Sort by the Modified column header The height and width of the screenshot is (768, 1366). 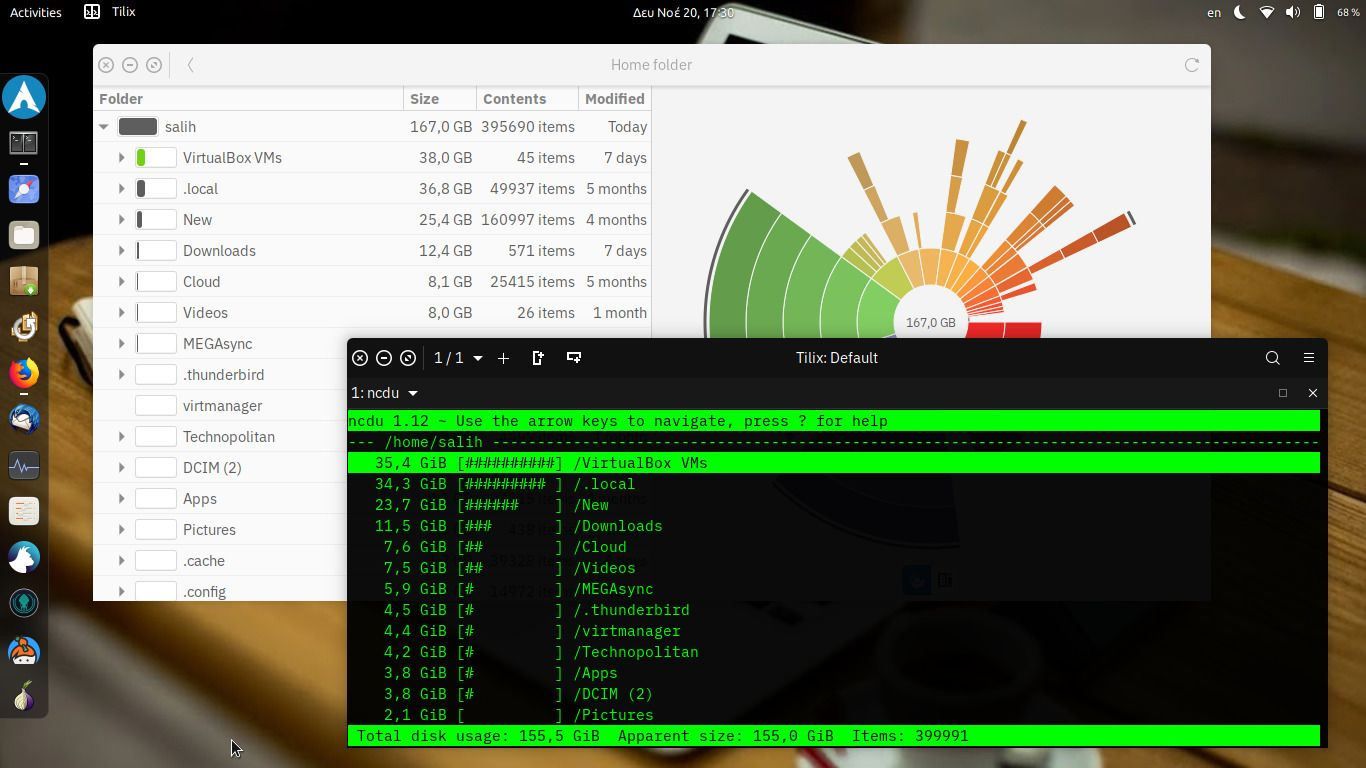(614, 99)
